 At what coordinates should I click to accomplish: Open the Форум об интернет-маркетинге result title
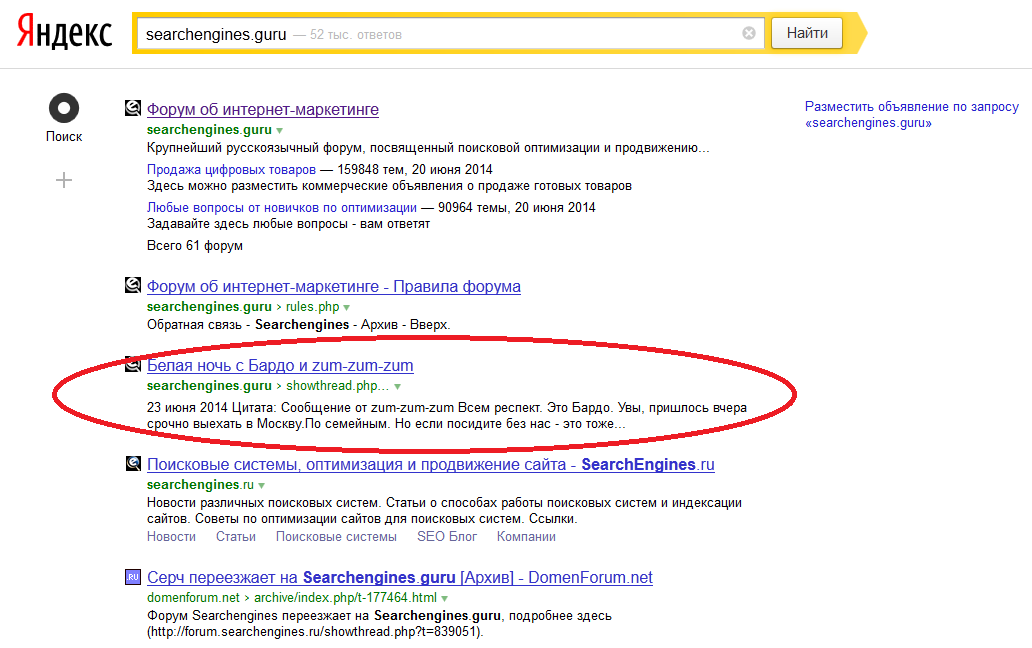pyautogui.click(x=263, y=109)
